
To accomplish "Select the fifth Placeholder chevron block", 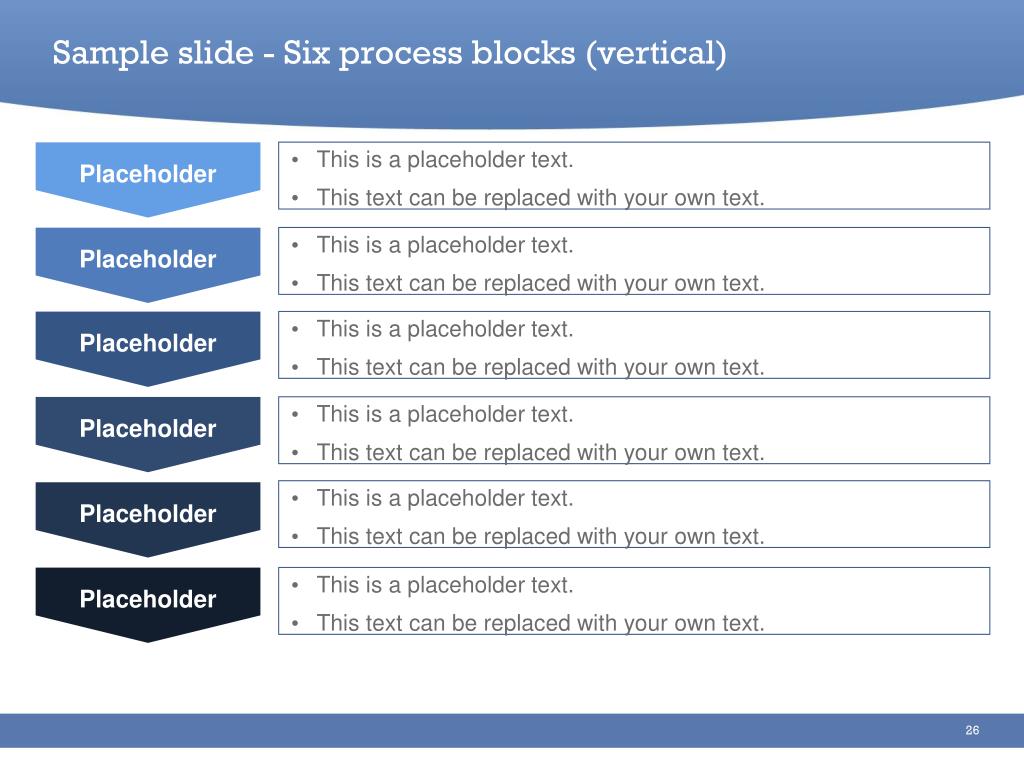I will [148, 519].
